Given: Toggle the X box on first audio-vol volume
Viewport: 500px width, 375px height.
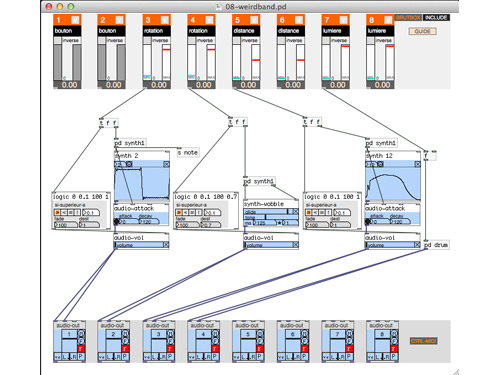Looking at the screenshot, I should tap(166, 245).
